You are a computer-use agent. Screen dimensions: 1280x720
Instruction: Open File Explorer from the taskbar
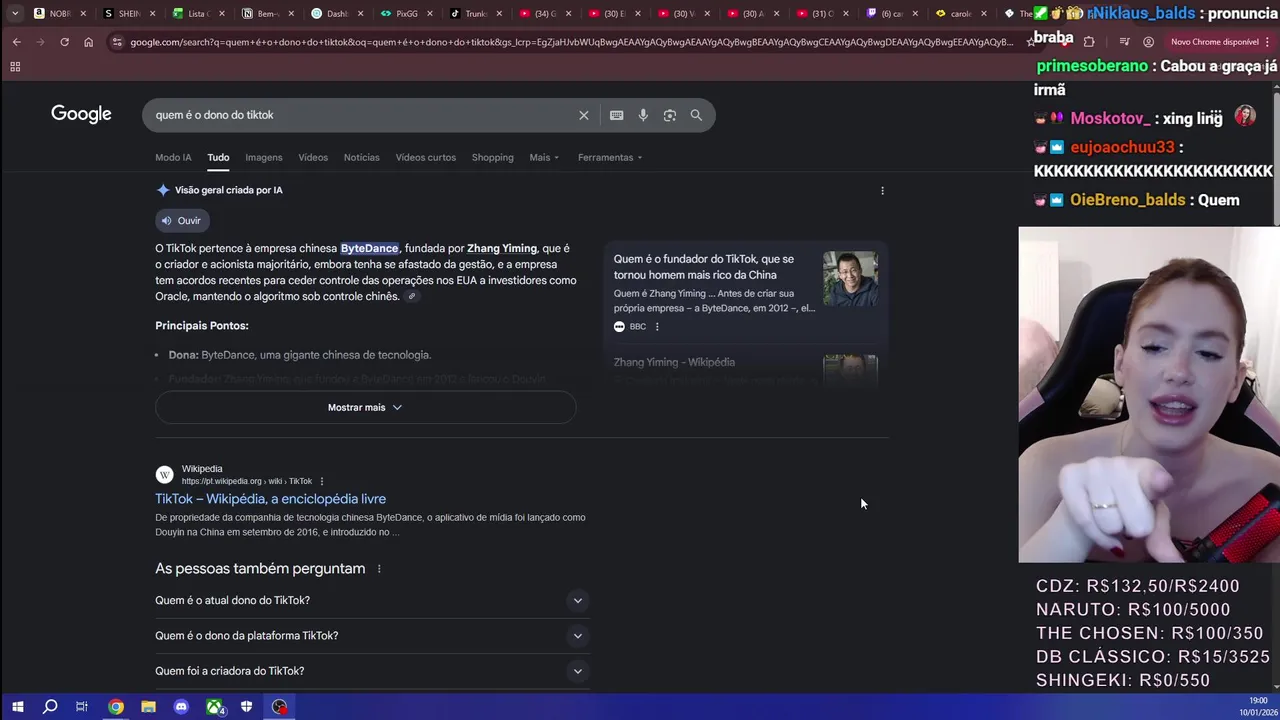[148, 707]
